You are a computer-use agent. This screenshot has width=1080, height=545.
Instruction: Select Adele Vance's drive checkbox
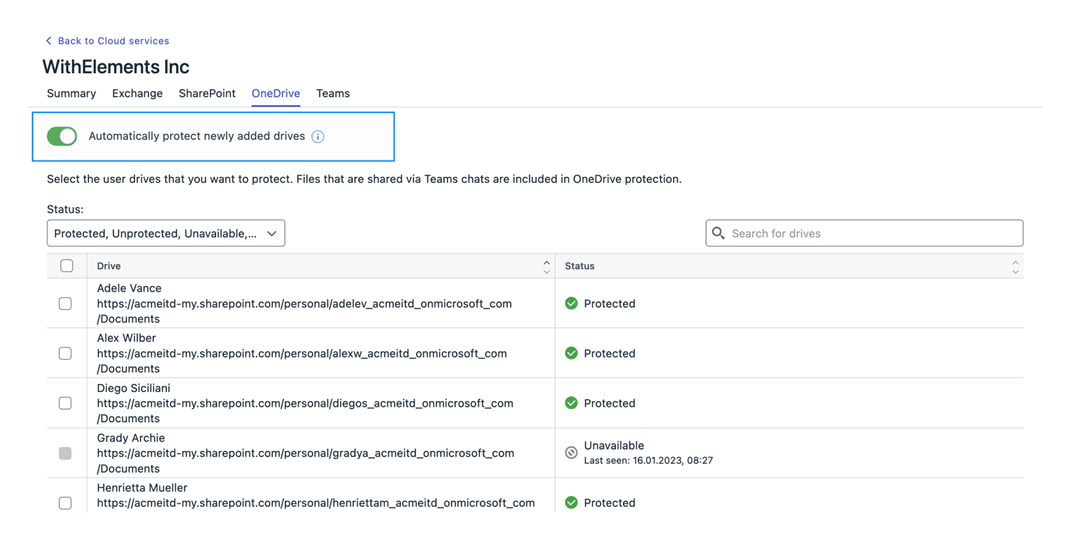pyautogui.click(x=65, y=304)
